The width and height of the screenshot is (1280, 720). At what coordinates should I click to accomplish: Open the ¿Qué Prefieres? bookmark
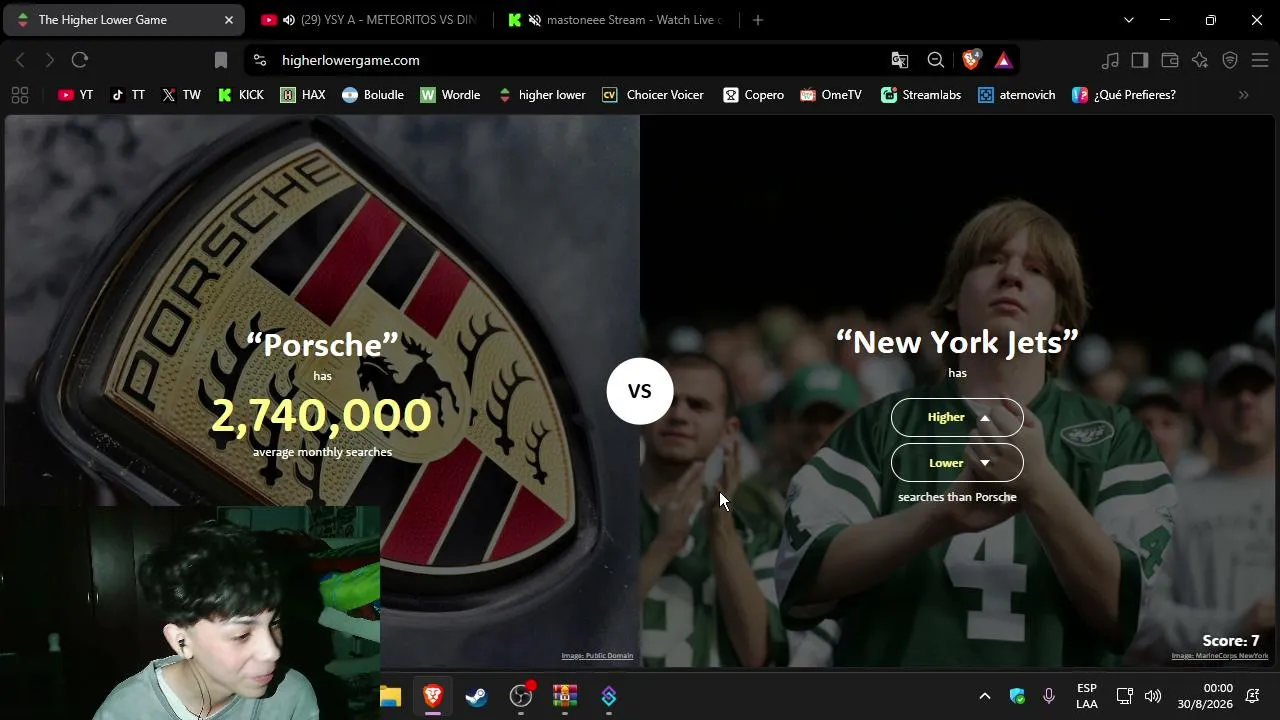[x=1124, y=95]
